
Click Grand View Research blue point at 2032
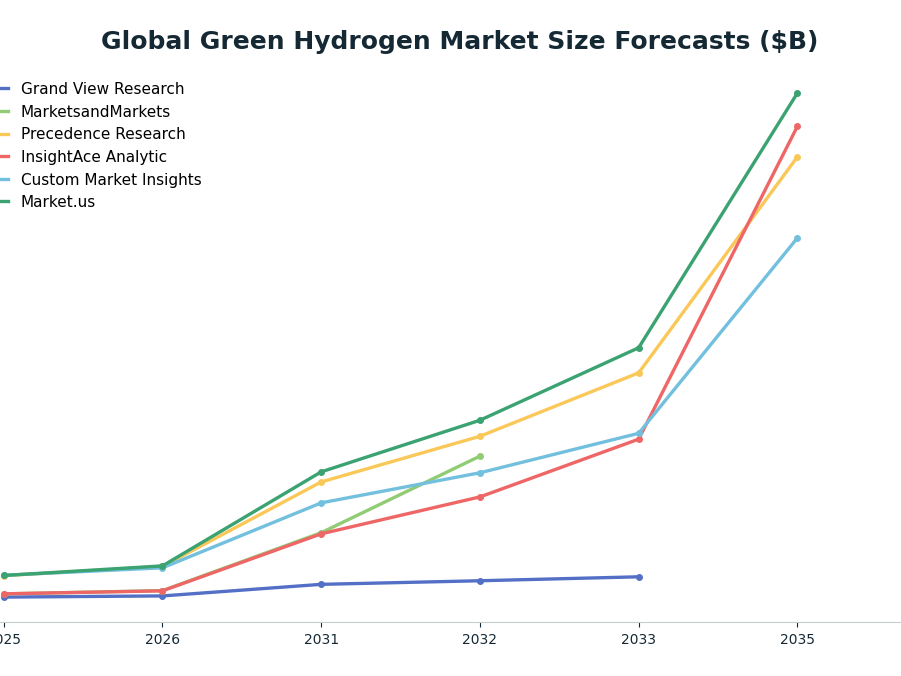[480, 581]
